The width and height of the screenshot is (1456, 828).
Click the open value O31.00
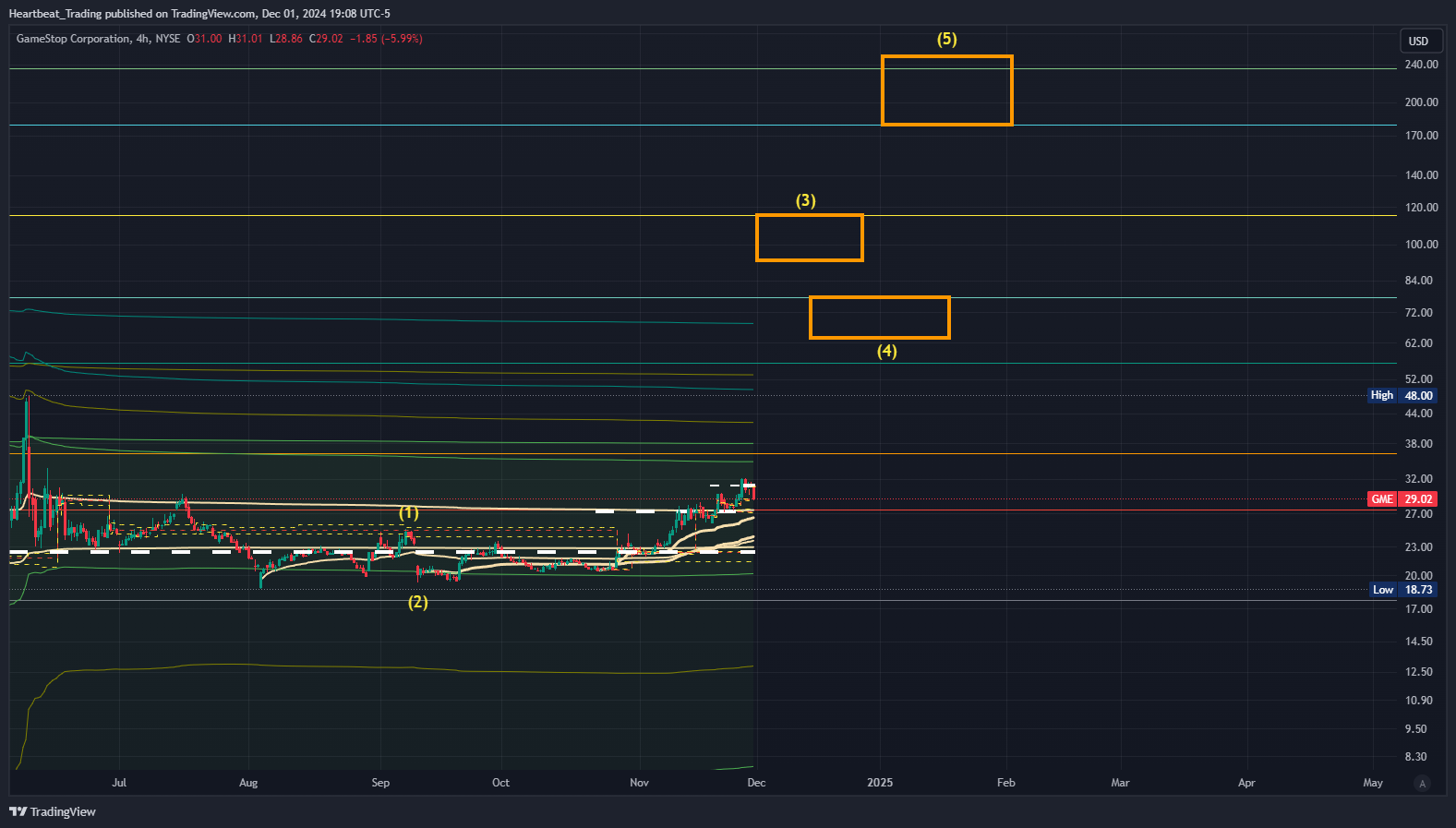tap(204, 39)
